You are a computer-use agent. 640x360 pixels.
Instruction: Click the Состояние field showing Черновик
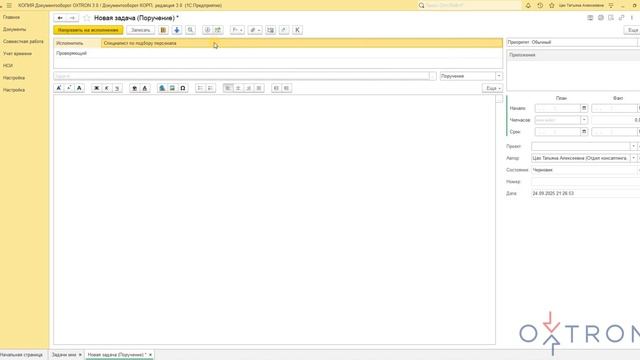tap(584, 170)
